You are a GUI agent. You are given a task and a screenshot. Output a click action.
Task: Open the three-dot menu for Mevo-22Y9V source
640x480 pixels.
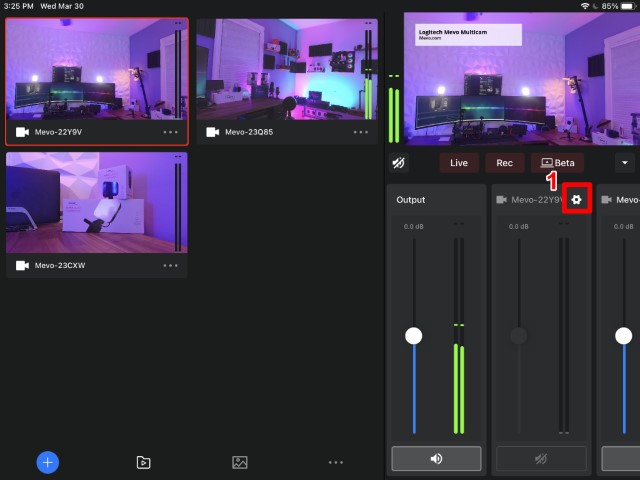tap(170, 132)
